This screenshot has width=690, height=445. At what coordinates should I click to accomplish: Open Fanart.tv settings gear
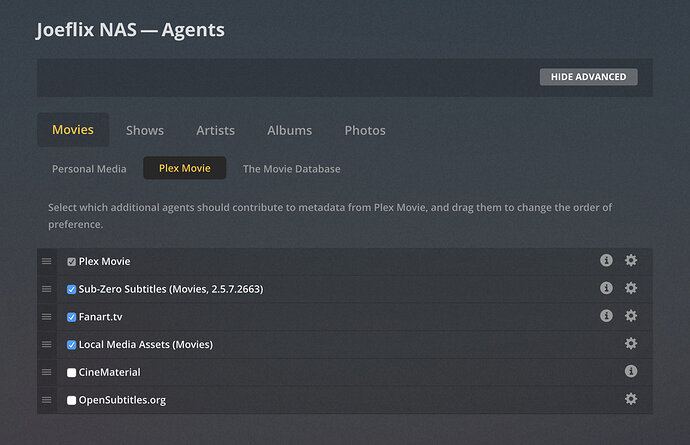tap(631, 316)
